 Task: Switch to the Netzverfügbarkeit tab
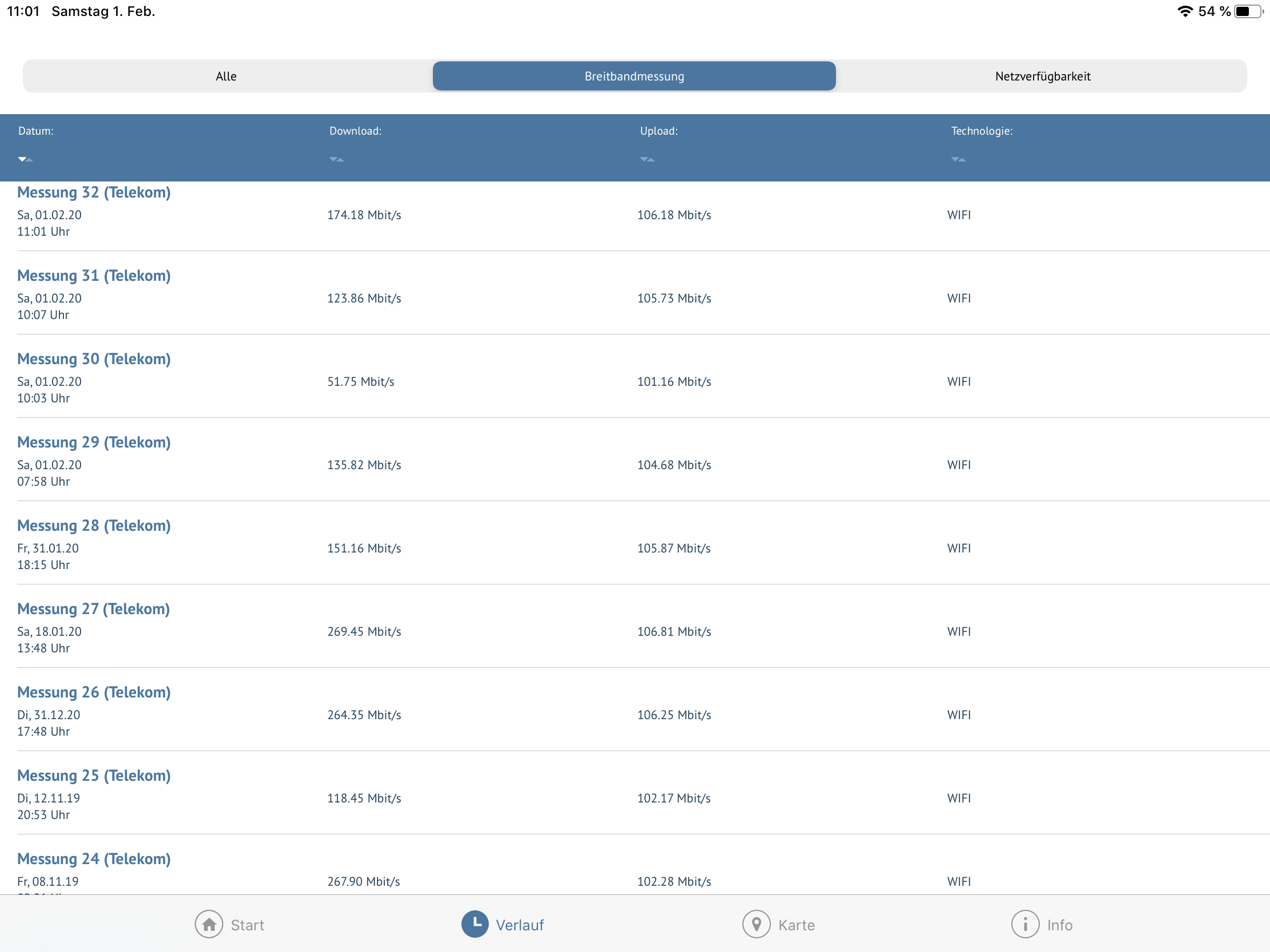(x=1042, y=76)
